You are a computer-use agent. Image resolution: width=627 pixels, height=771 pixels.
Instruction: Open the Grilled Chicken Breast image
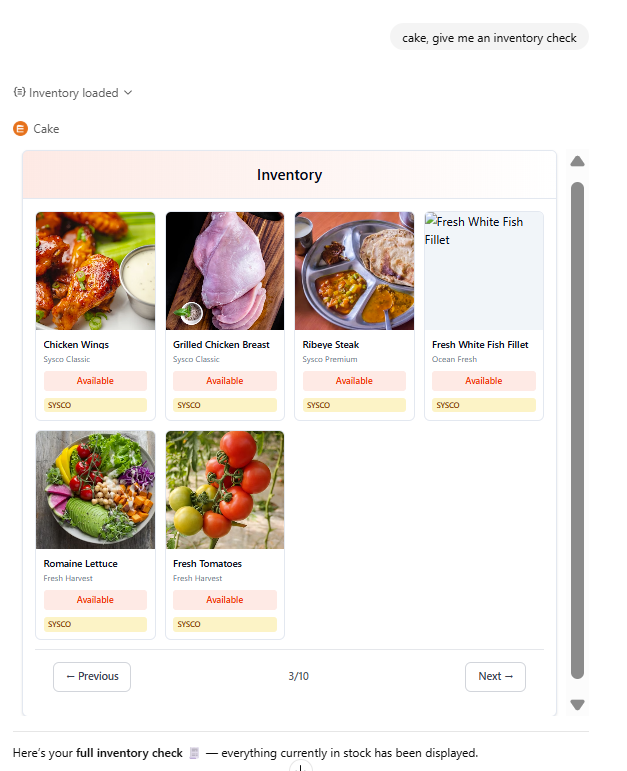point(225,270)
